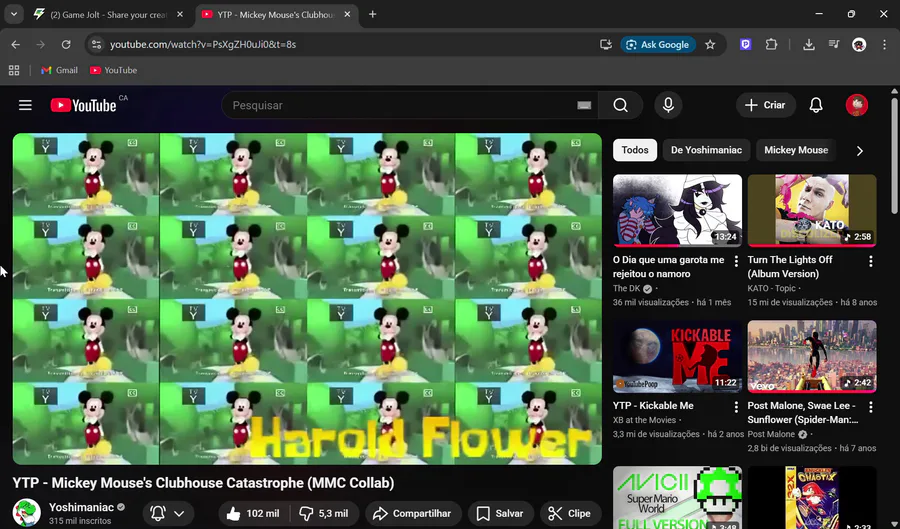Open the Sunflower Spider-Man video thumbnail
Viewport: 900px width, 529px height.
pyautogui.click(x=812, y=356)
